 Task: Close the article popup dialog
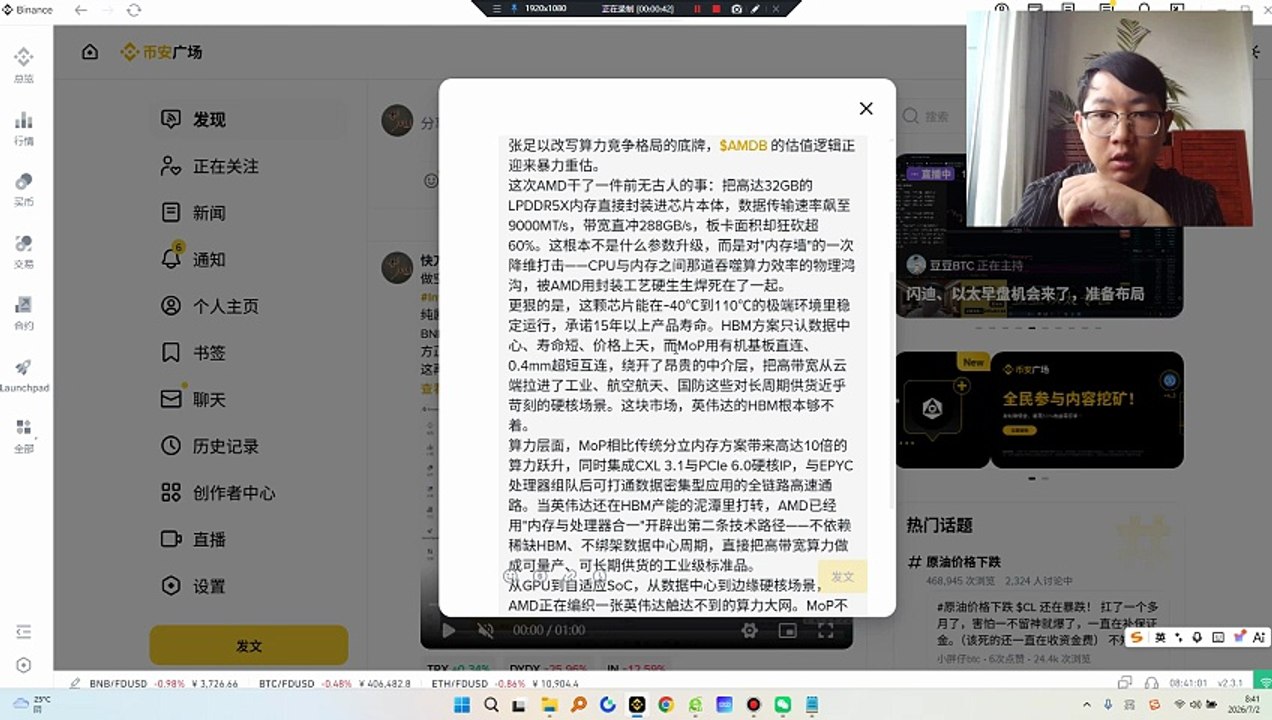pyautogui.click(x=866, y=108)
